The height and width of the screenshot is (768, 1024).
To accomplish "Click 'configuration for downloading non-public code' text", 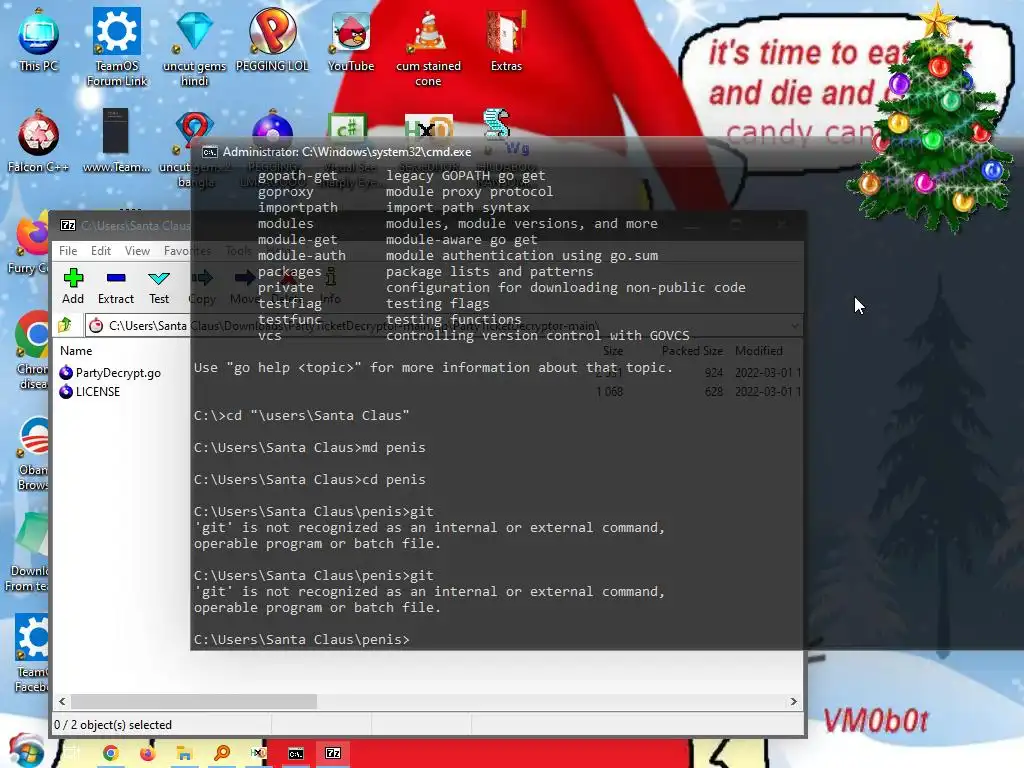I will tap(566, 287).
